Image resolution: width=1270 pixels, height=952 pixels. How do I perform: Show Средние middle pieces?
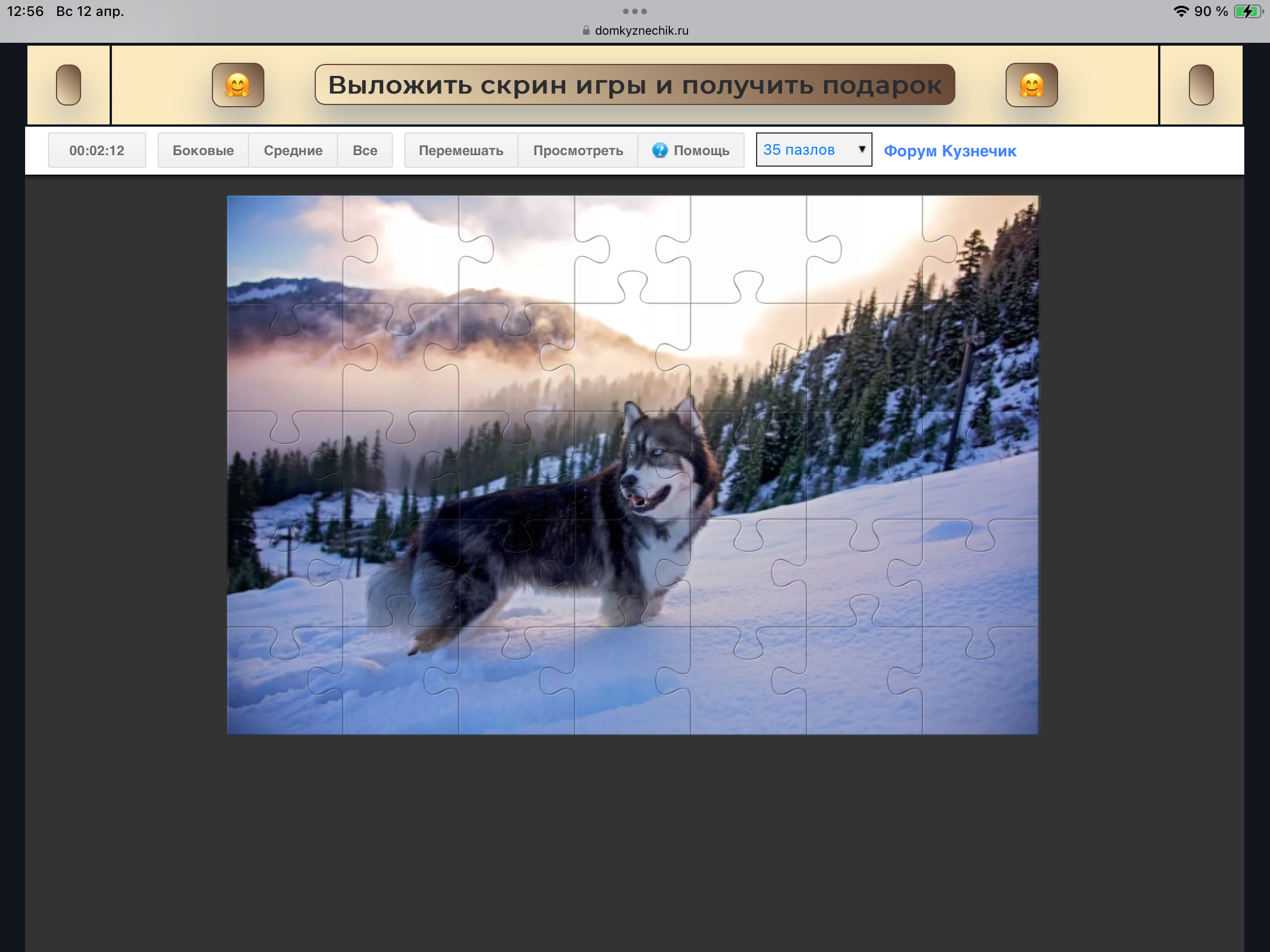(293, 150)
